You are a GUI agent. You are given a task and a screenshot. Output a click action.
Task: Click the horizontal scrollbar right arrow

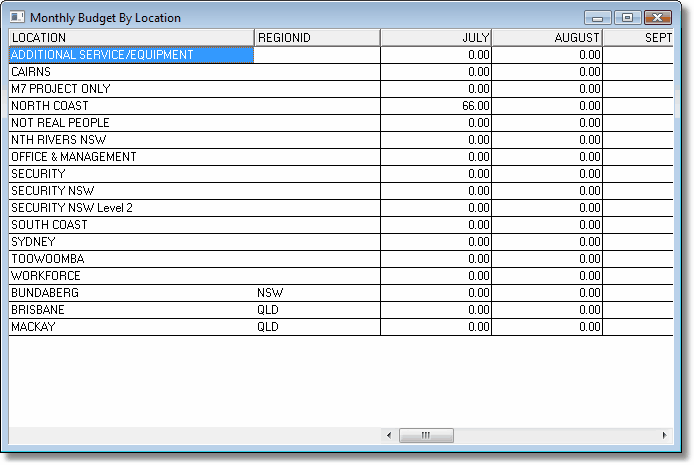click(664, 436)
